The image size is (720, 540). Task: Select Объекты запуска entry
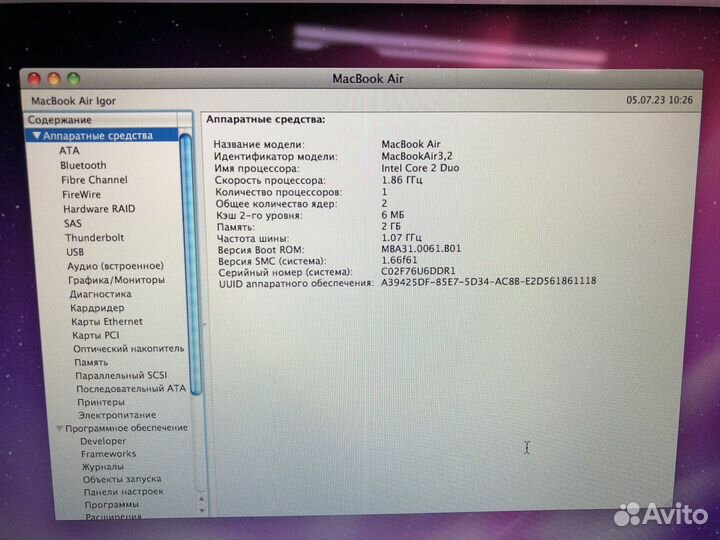(x=122, y=479)
